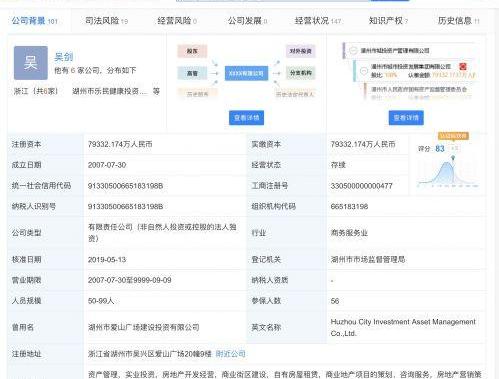Click the paid-in capital value 79332.174万人民币
The height and width of the screenshot is (379, 499).
pos(363,144)
